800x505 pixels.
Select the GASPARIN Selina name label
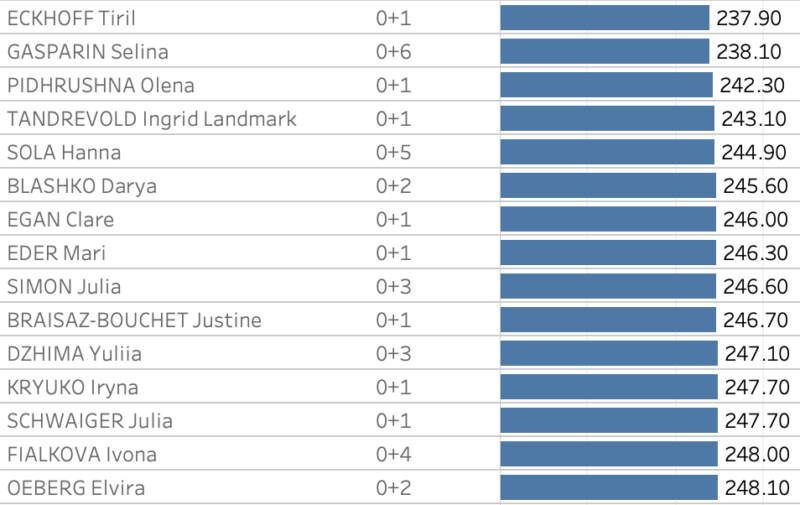coord(88,52)
